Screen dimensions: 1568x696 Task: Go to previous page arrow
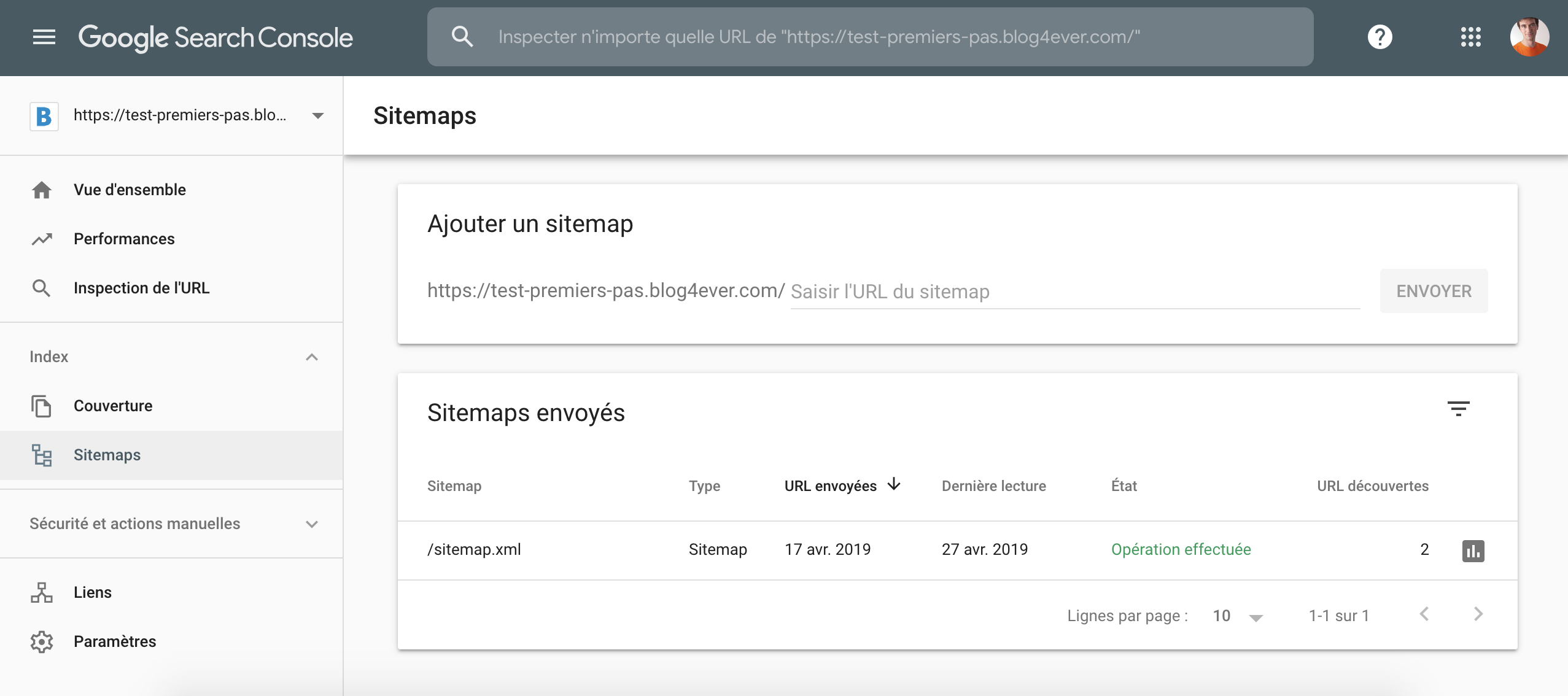(1424, 614)
